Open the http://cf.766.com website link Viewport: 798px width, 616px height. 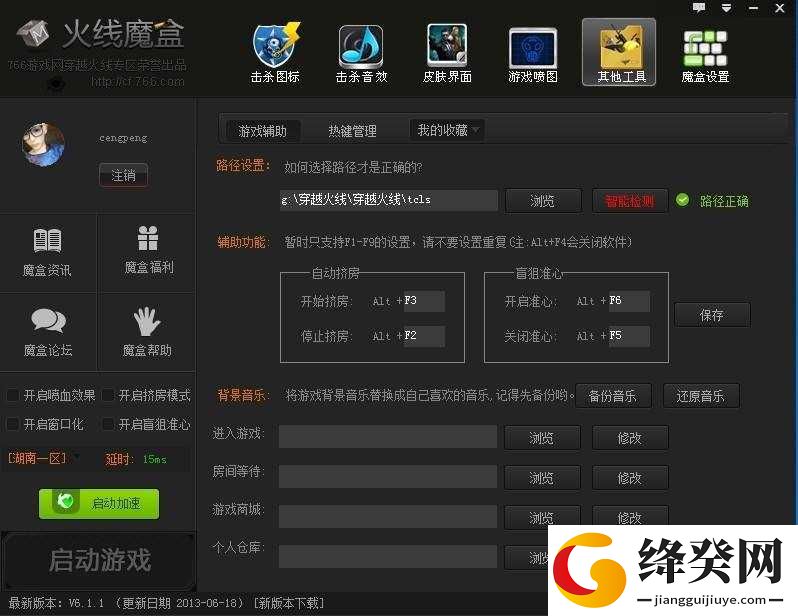(138, 81)
